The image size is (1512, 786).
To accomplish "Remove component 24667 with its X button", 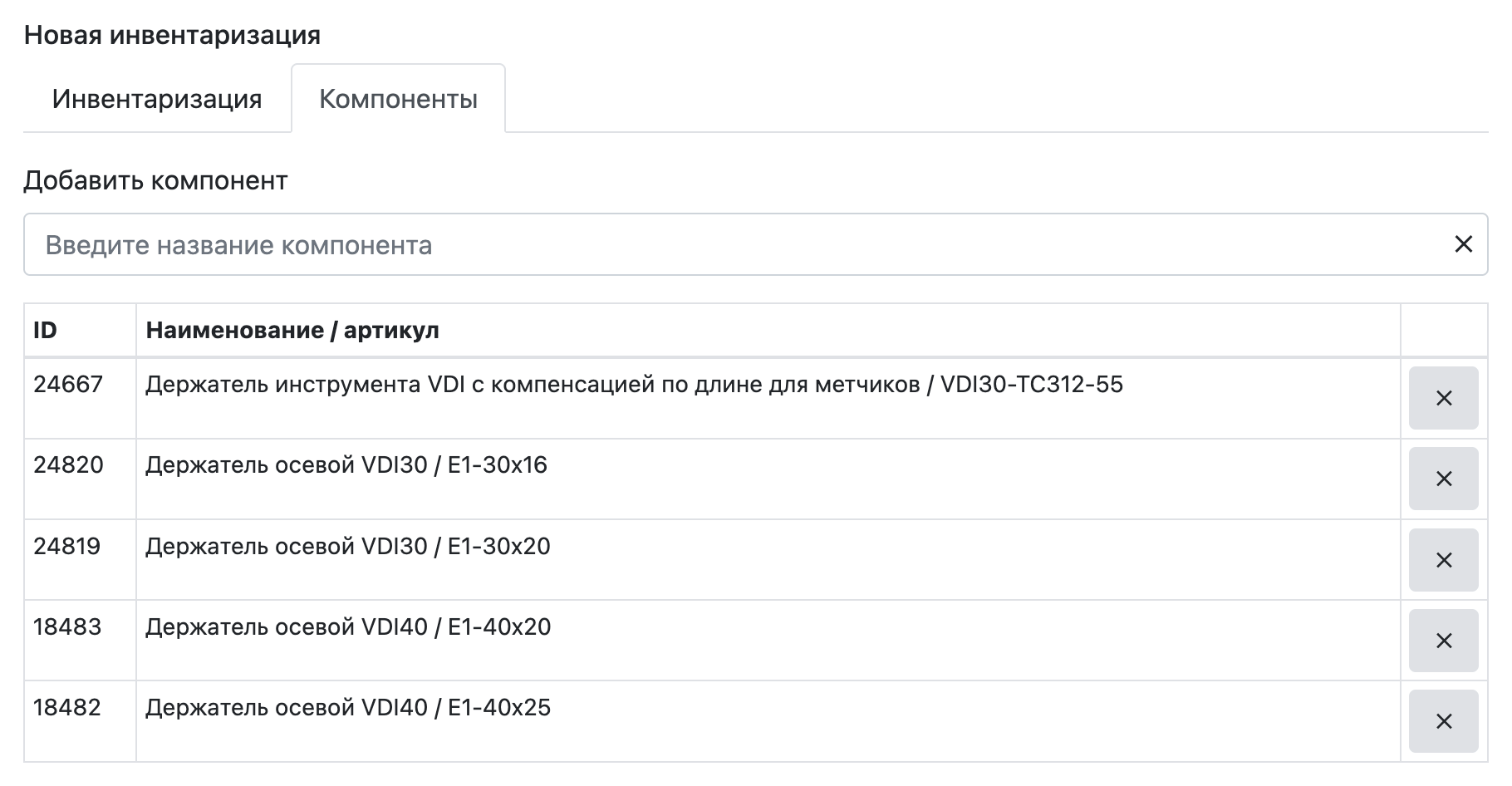I will [x=1443, y=398].
